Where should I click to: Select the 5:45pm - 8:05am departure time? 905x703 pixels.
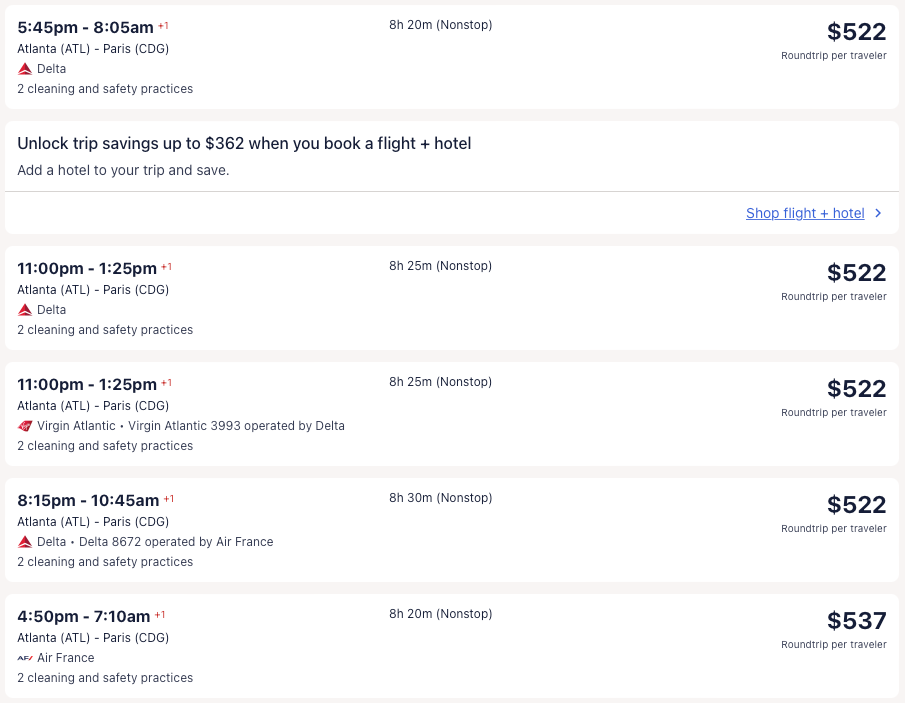[87, 27]
